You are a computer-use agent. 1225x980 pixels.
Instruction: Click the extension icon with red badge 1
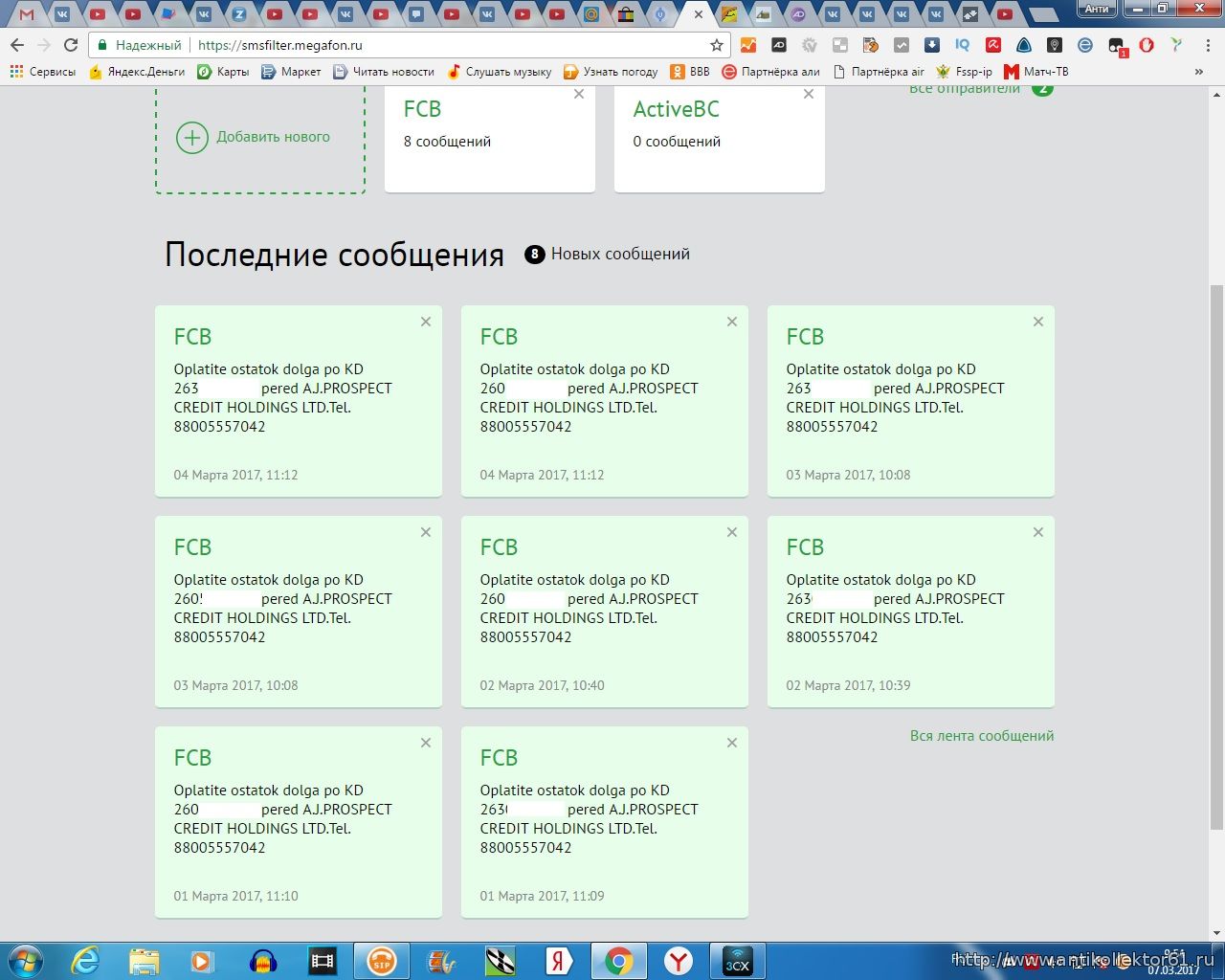click(1117, 46)
